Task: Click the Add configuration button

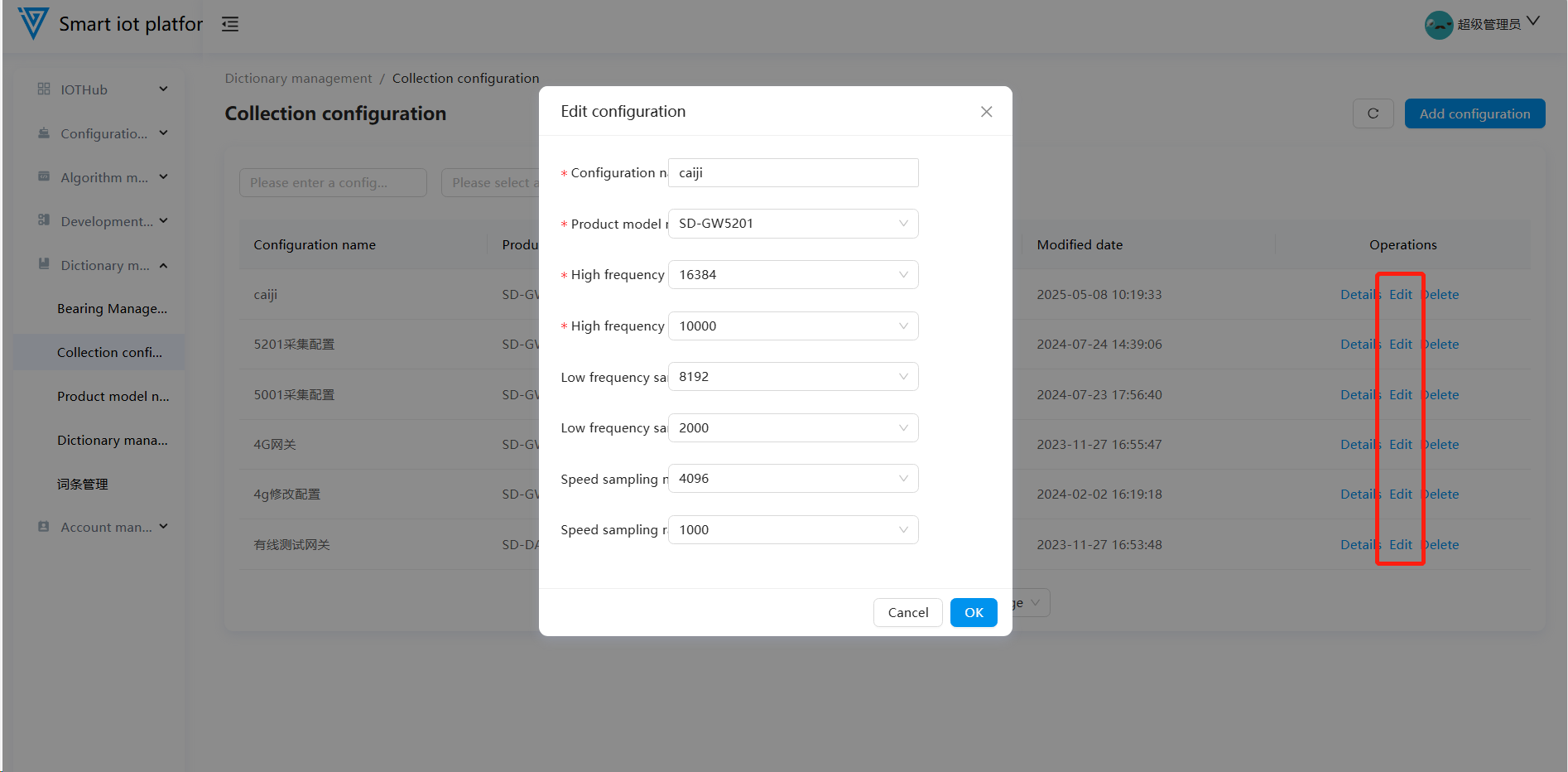Action: pos(1474,113)
